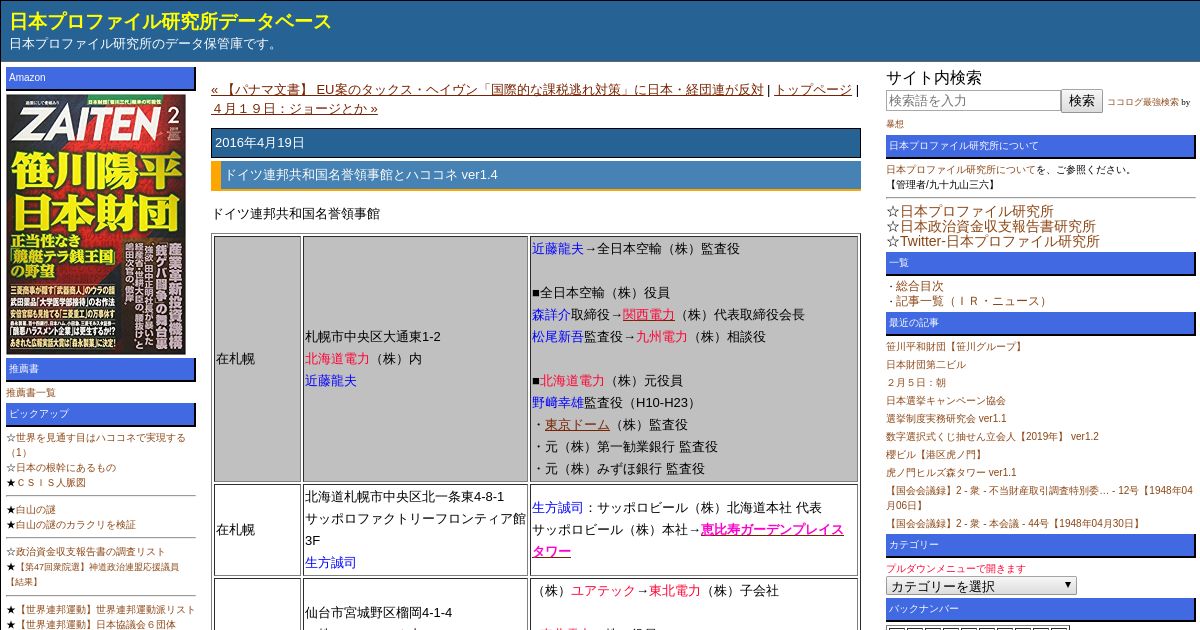The height and width of the screenshot is (630, 1200).
Task: Click 東京ドーム link
Action: [577, 425]
